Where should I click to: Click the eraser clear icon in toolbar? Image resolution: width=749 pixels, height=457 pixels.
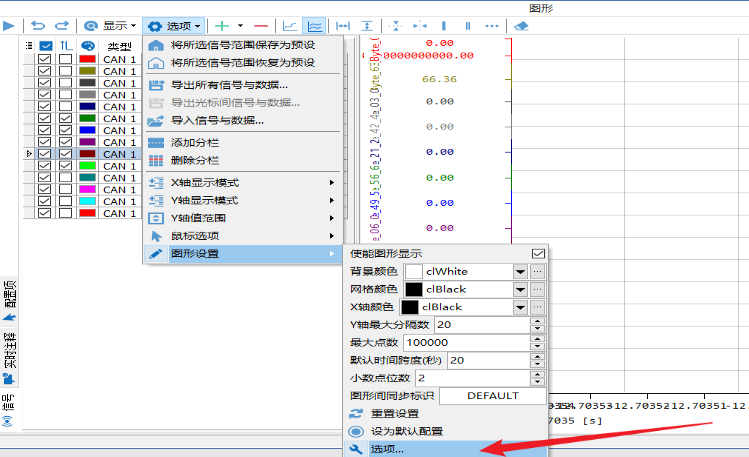(521, 26)
